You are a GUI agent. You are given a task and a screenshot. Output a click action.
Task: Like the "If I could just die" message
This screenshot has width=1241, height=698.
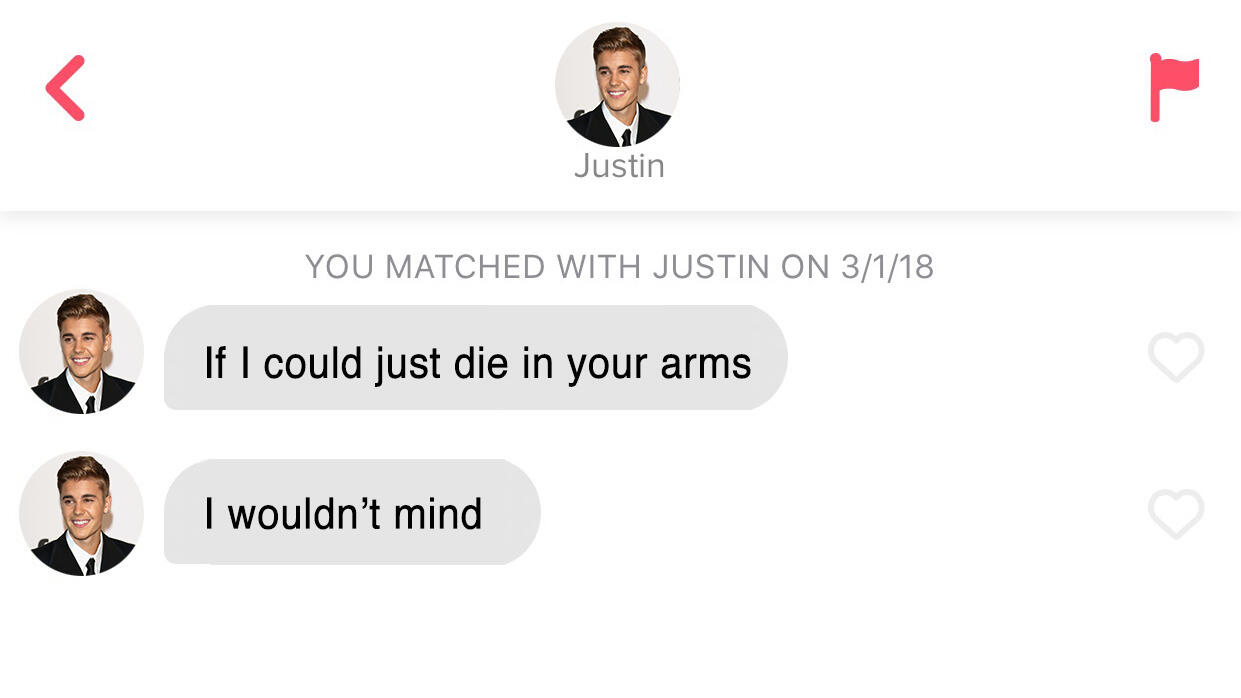(1176, 356)
